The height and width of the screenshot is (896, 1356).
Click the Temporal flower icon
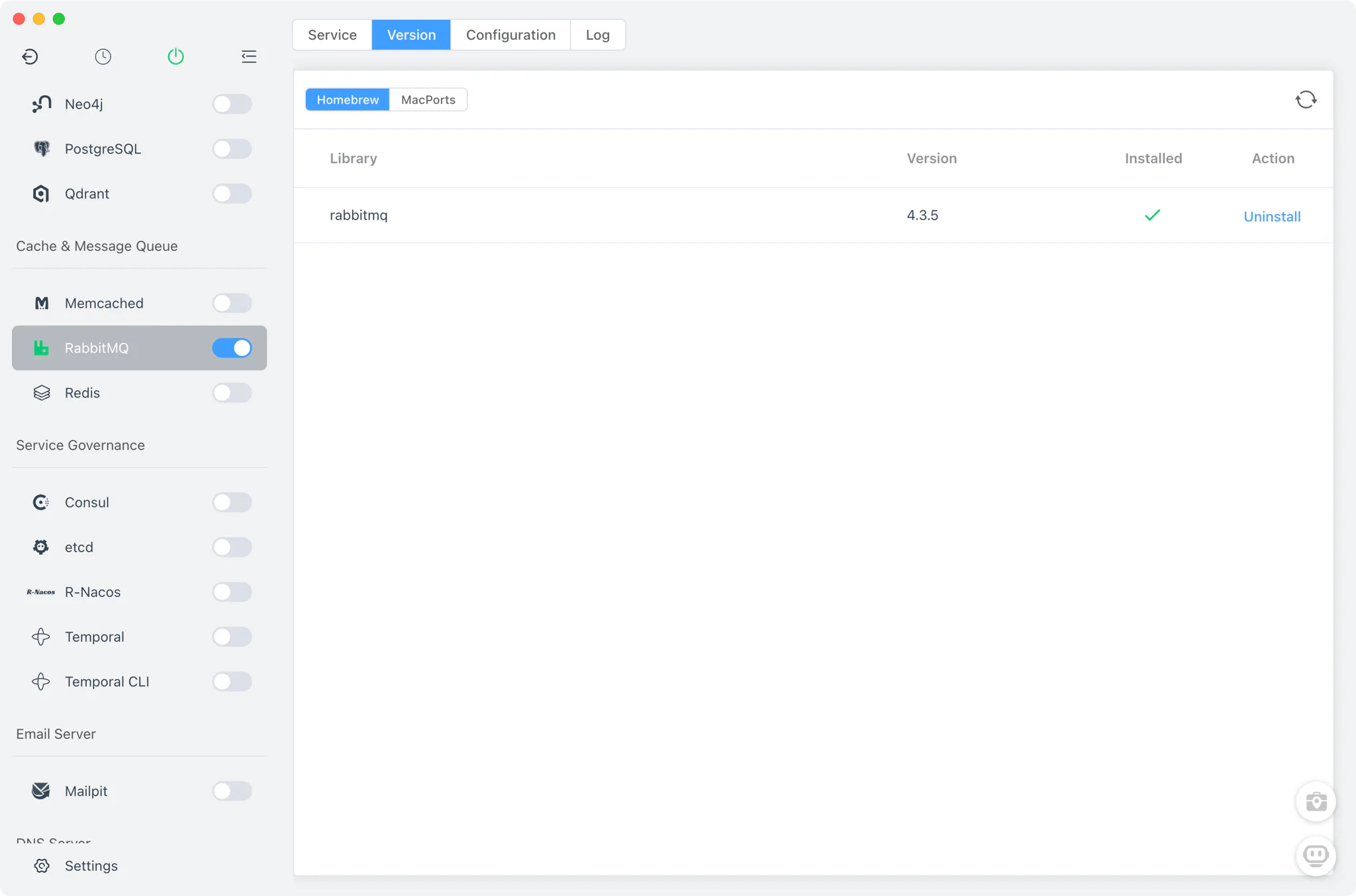41,637
